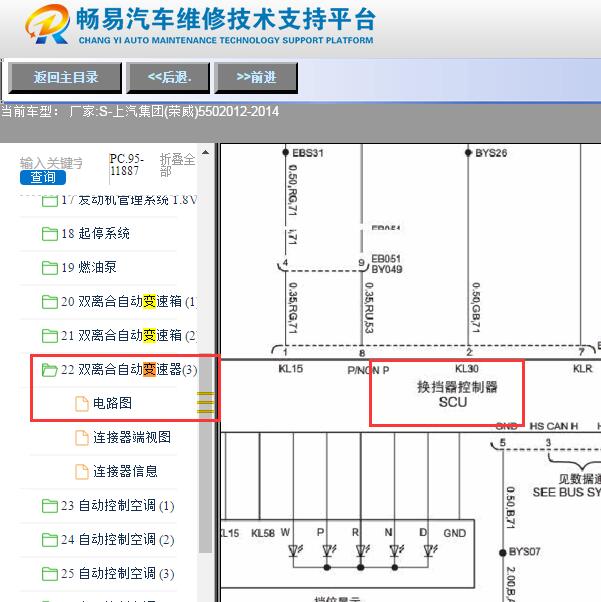Click wire label 0.35,RU,53

point(369,308)
